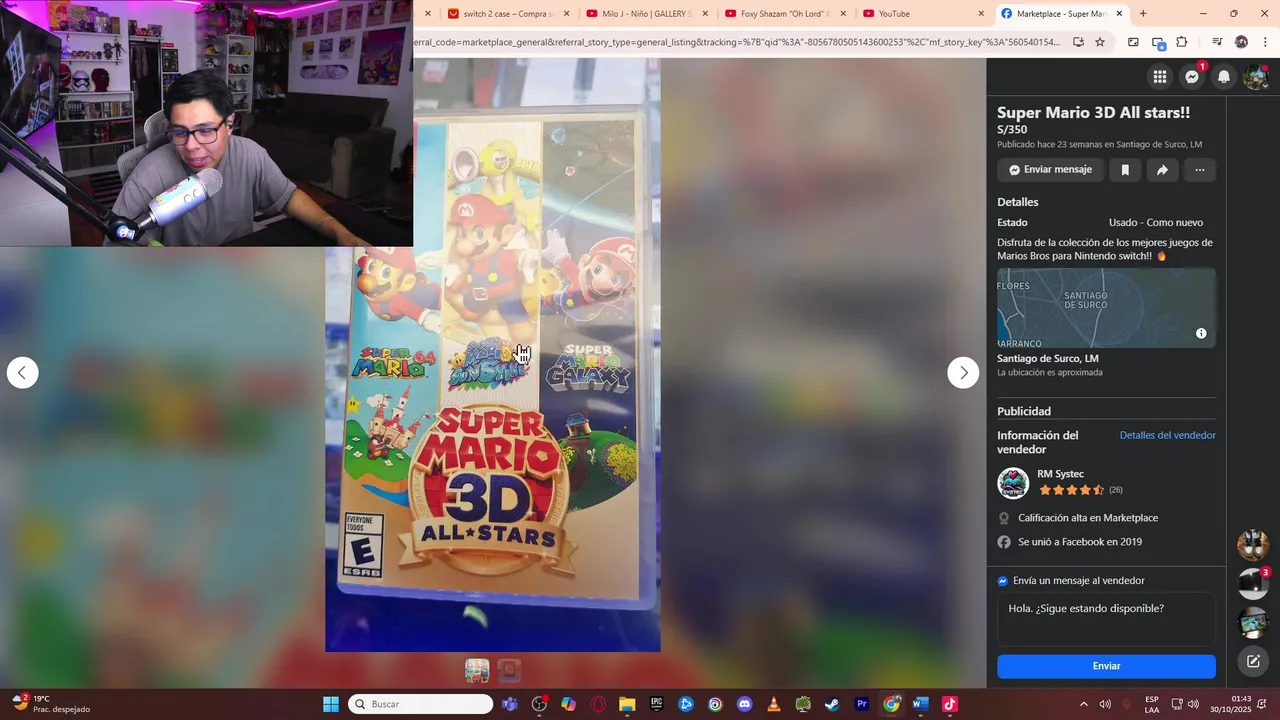
Task: Open more options for this listing
Action: pos(1200,170)
